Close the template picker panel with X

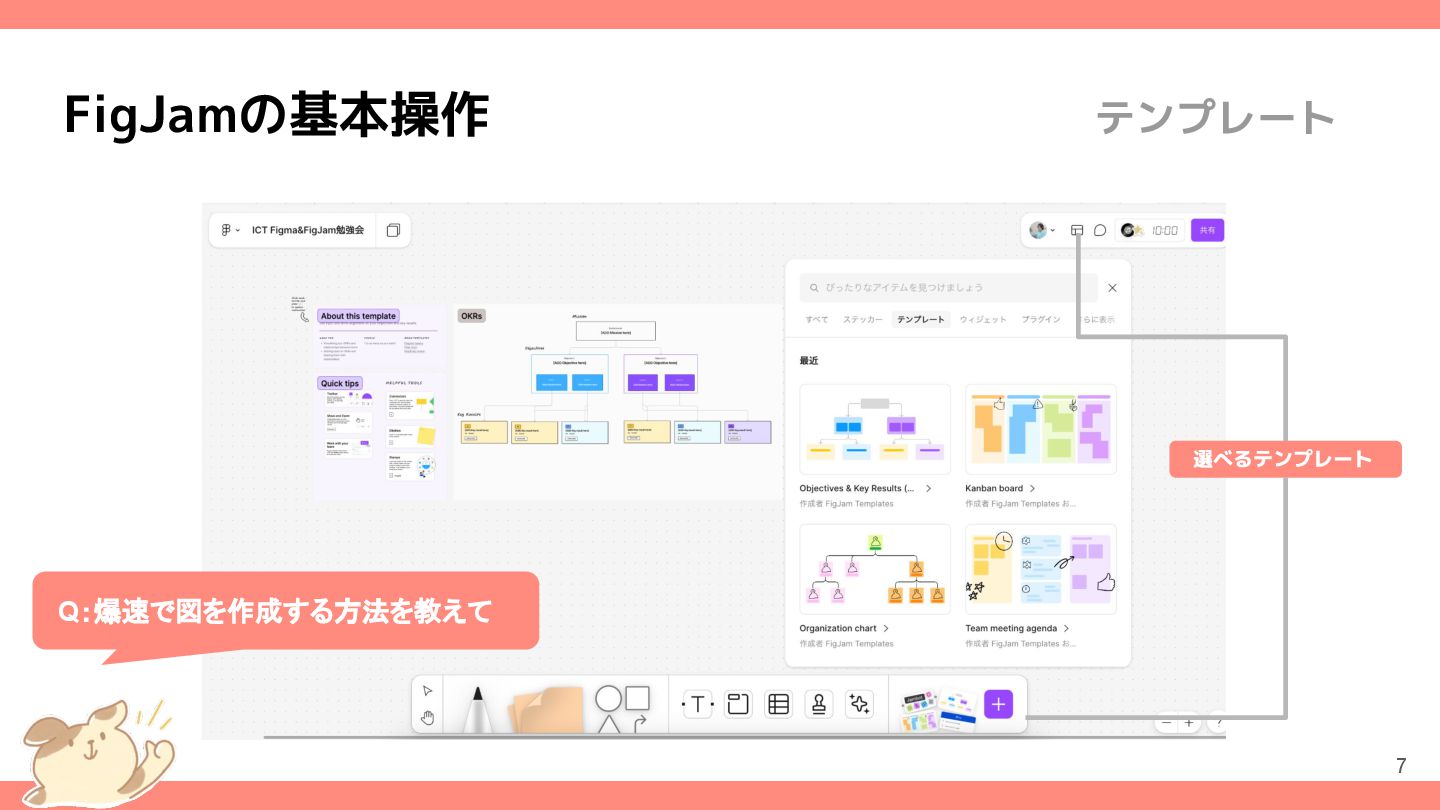pyautogui.click(x=1112, y=288)
